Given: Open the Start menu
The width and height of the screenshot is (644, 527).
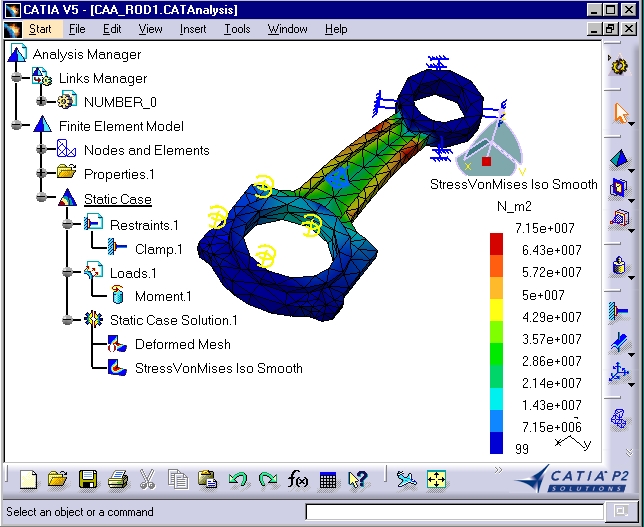Looking at the screenshot, I should (x=40, y=29).
